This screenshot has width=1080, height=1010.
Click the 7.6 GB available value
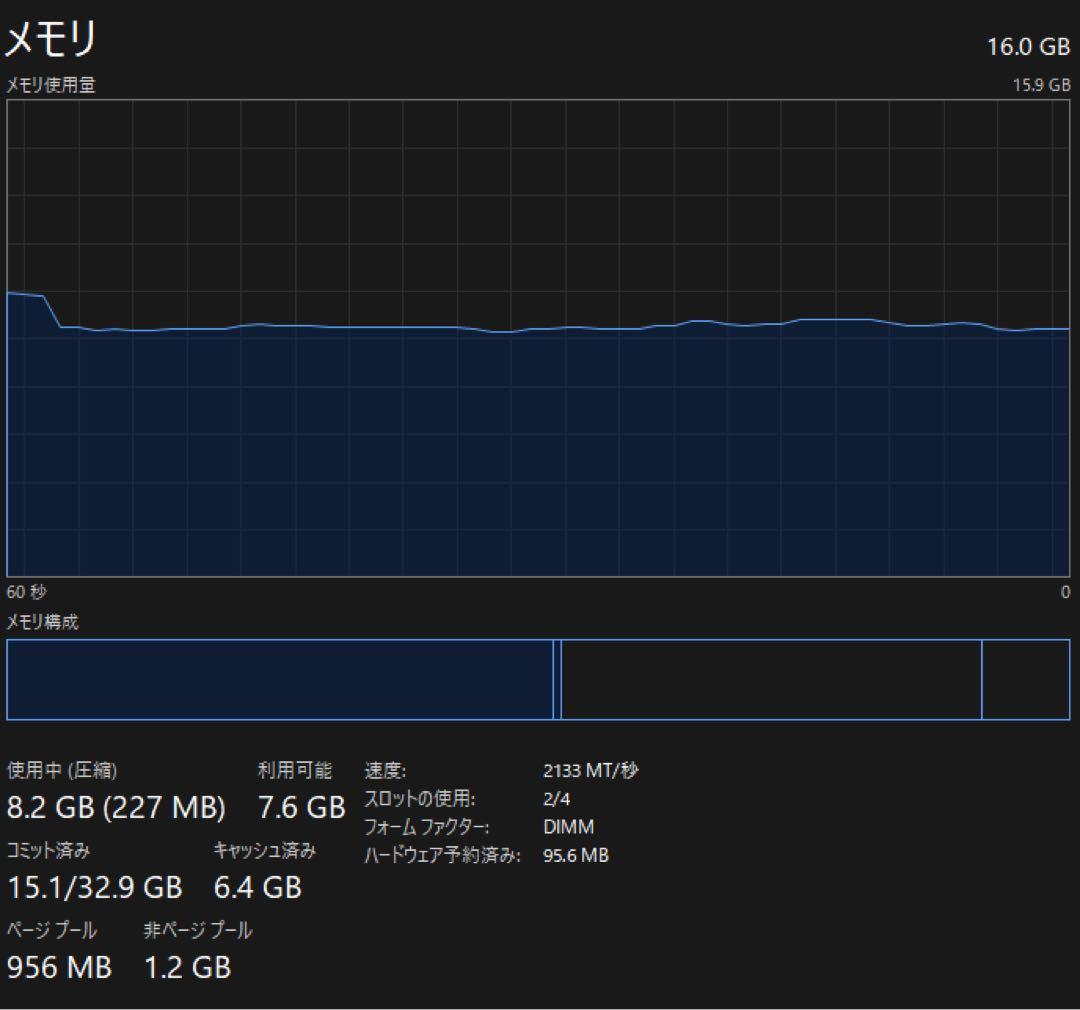point(301,807)
